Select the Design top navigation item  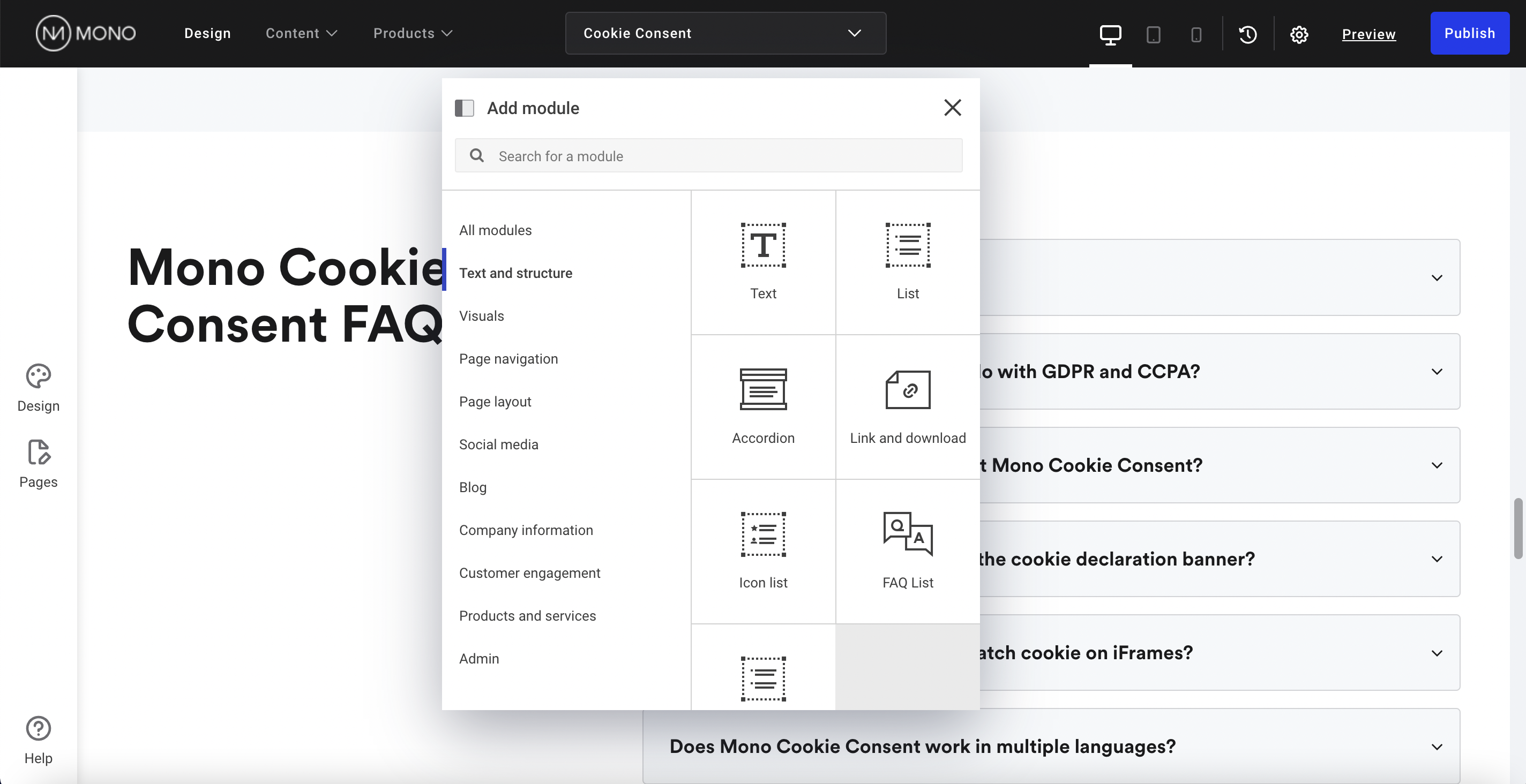pos(207,33)
